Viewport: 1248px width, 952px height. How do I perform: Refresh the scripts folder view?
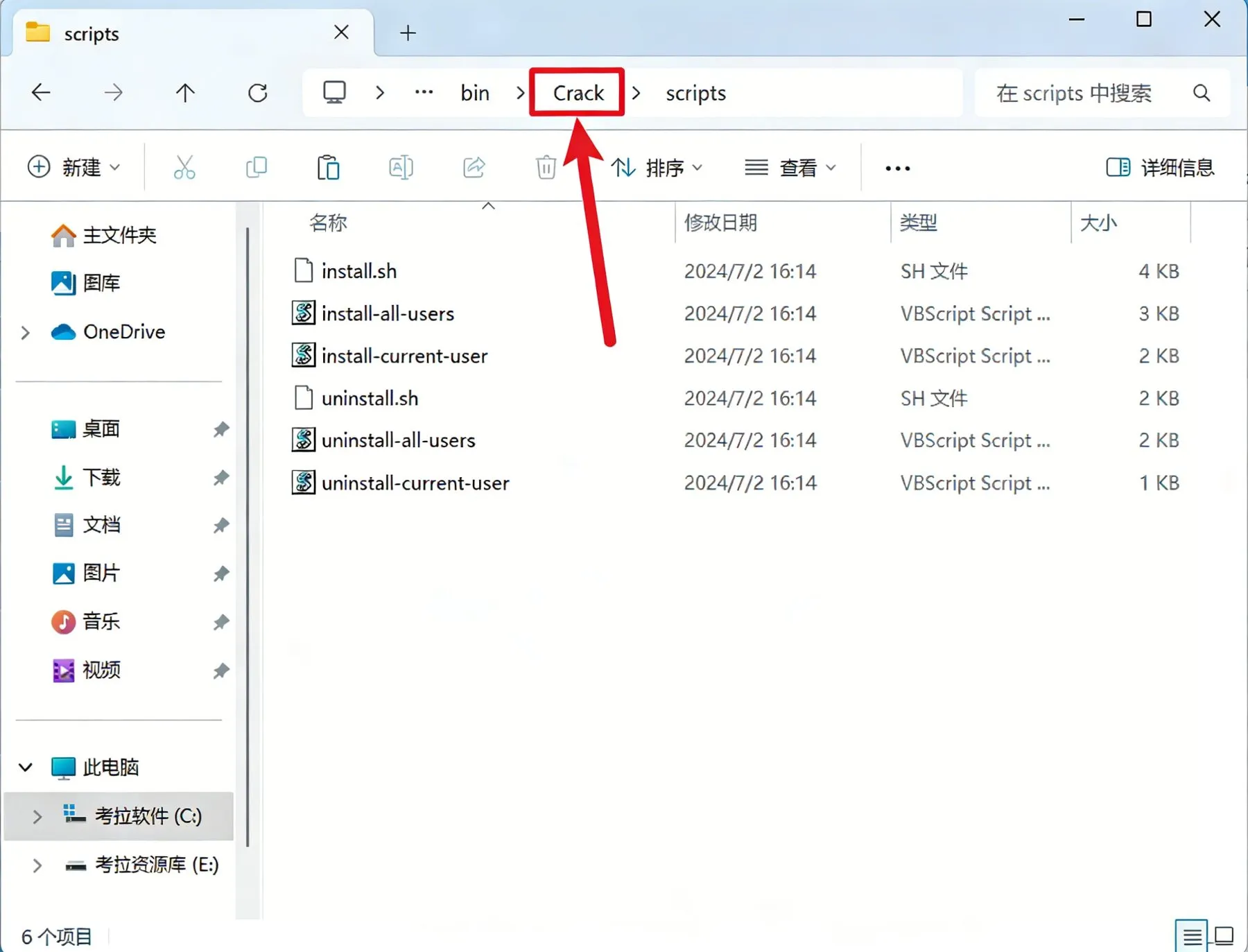(x=258, y=92)
